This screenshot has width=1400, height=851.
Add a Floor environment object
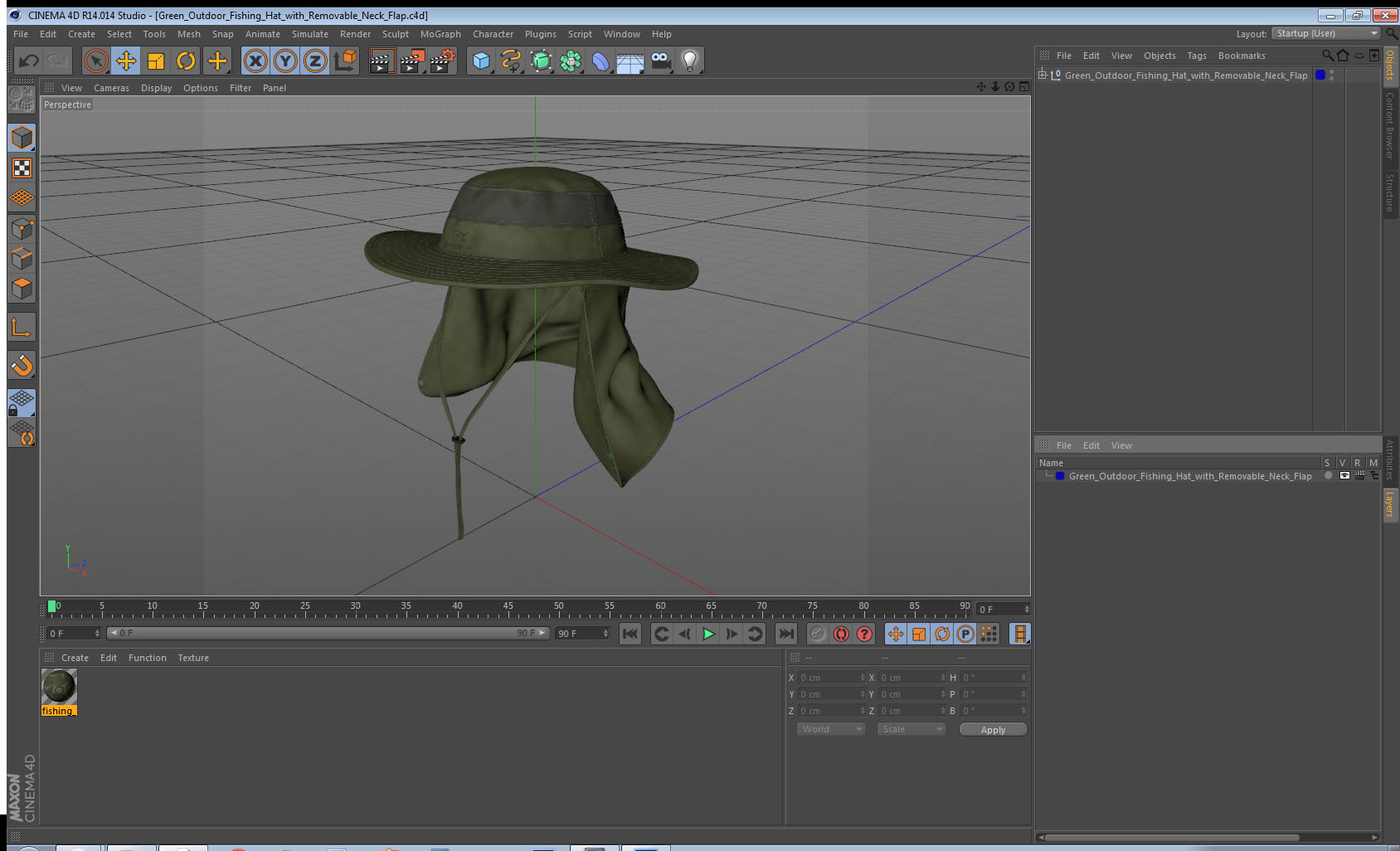pyautogui.click(x=630, y=61)
